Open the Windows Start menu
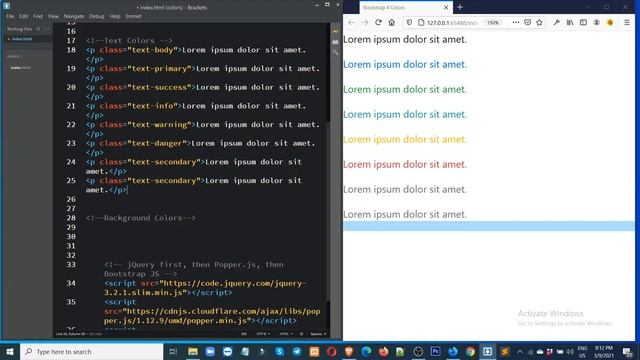This screenshot has width=640, height=360. [x=10, y=351]
